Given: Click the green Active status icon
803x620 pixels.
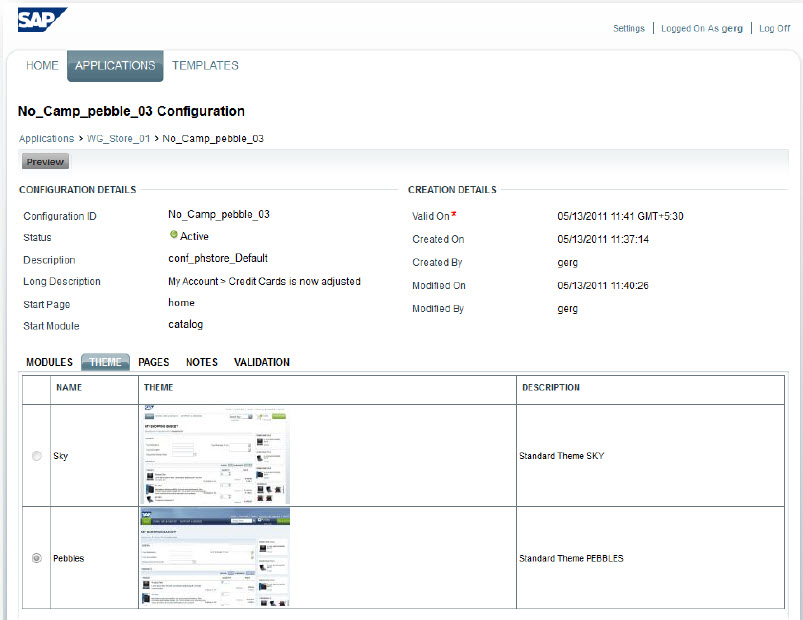Looking at the screenshot, I should [x=174, y=236].
